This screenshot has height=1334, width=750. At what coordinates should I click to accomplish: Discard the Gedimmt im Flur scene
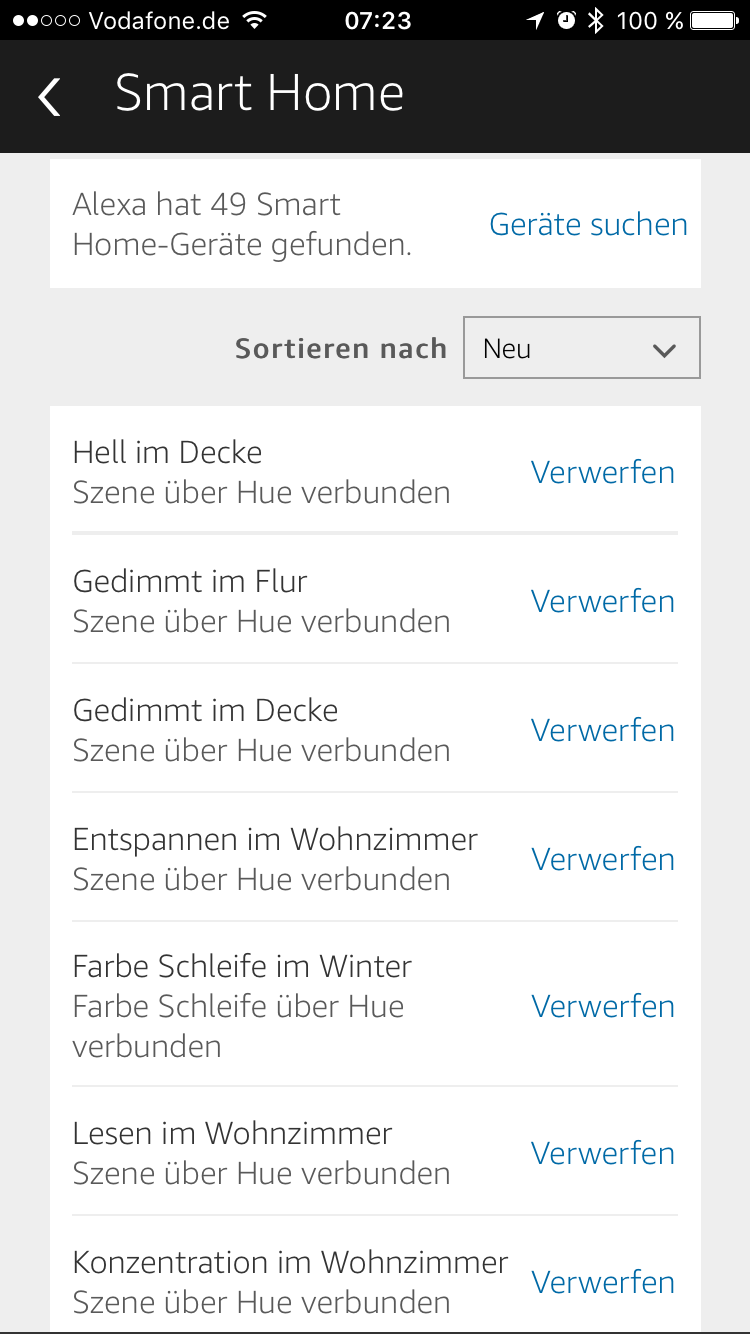pyautogui.click(x=602, y=601)
